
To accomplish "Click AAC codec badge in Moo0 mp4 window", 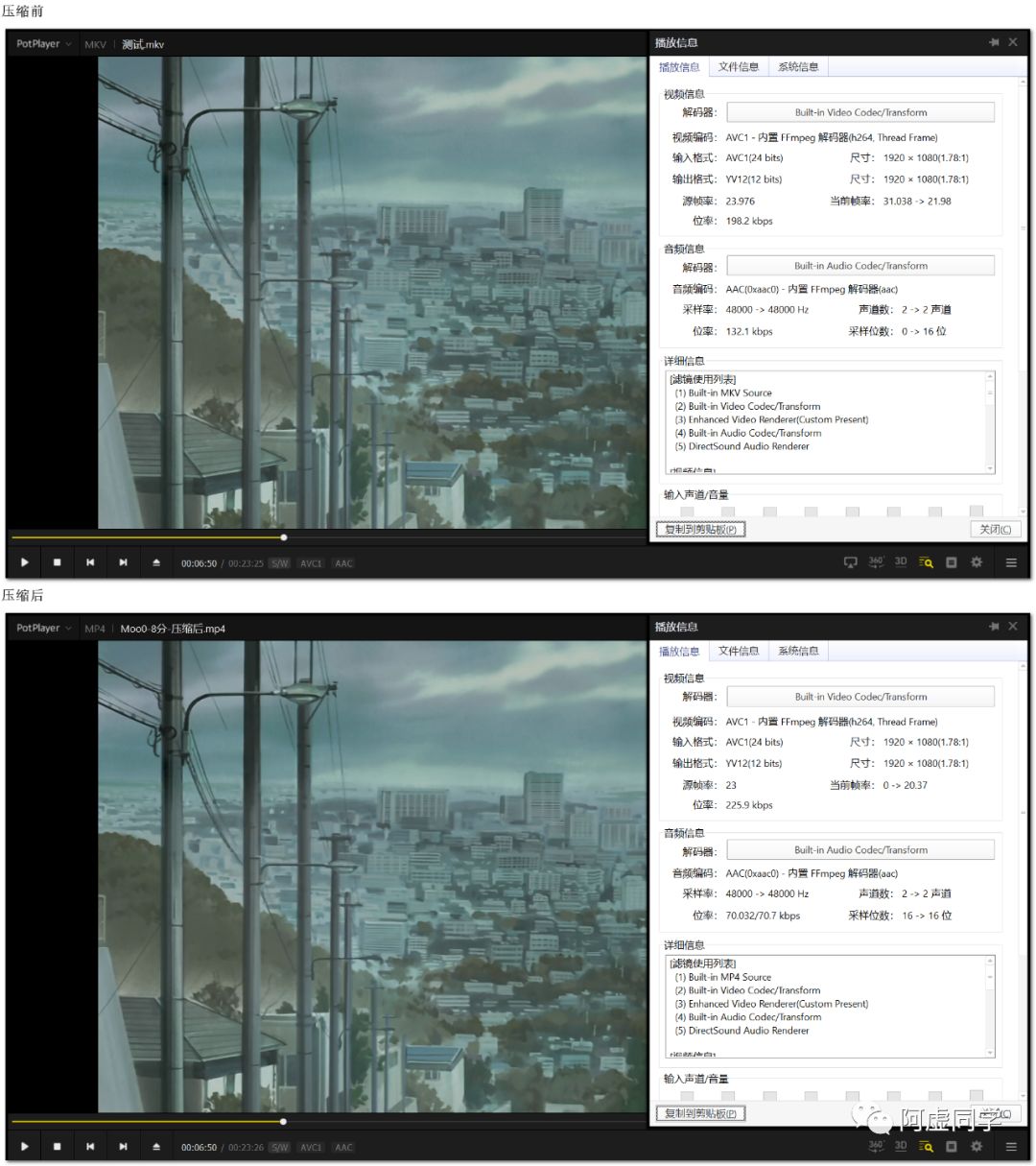I will point(343,1147).
